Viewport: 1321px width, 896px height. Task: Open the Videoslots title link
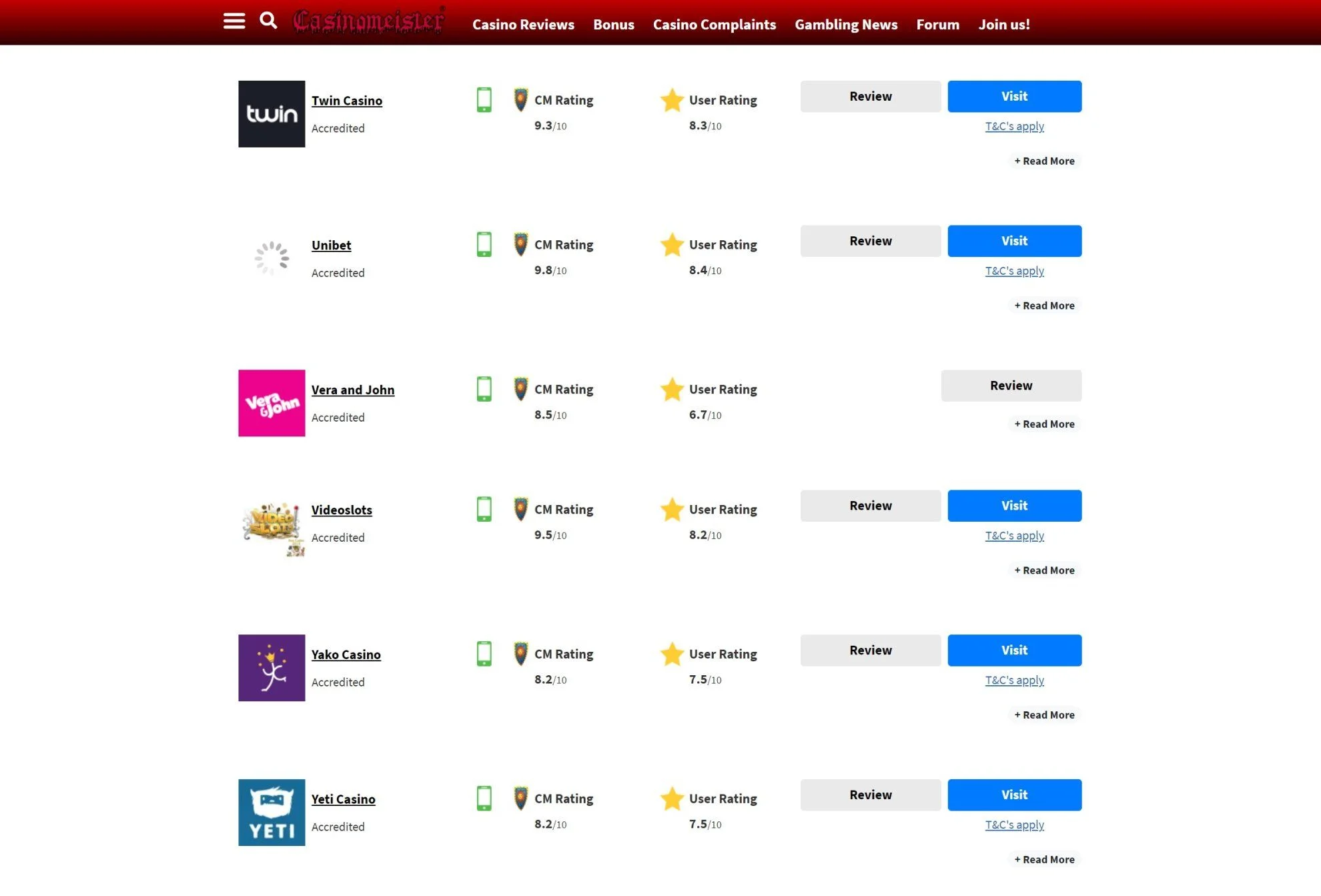[x=342, y=510]
